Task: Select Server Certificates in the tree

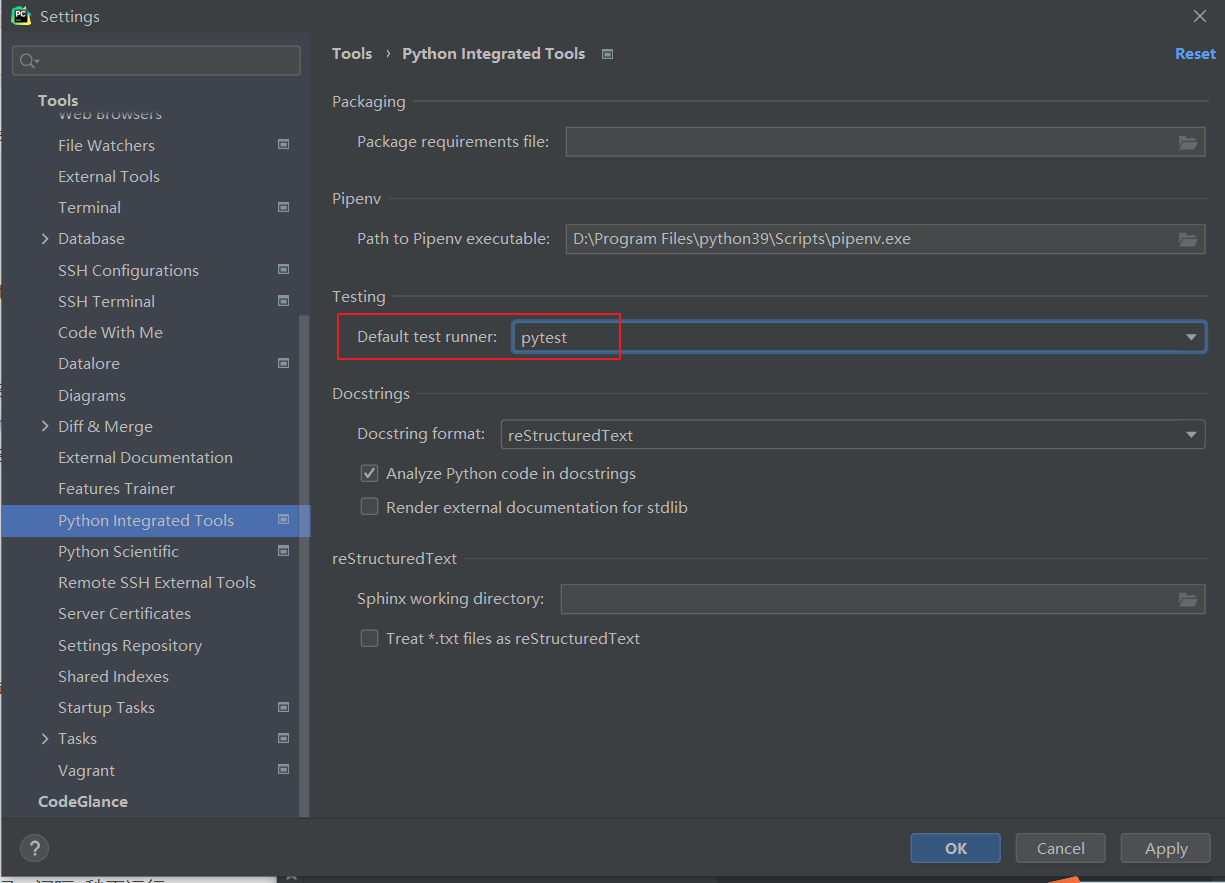Action: pyautogui.click(x=124, y=613)
